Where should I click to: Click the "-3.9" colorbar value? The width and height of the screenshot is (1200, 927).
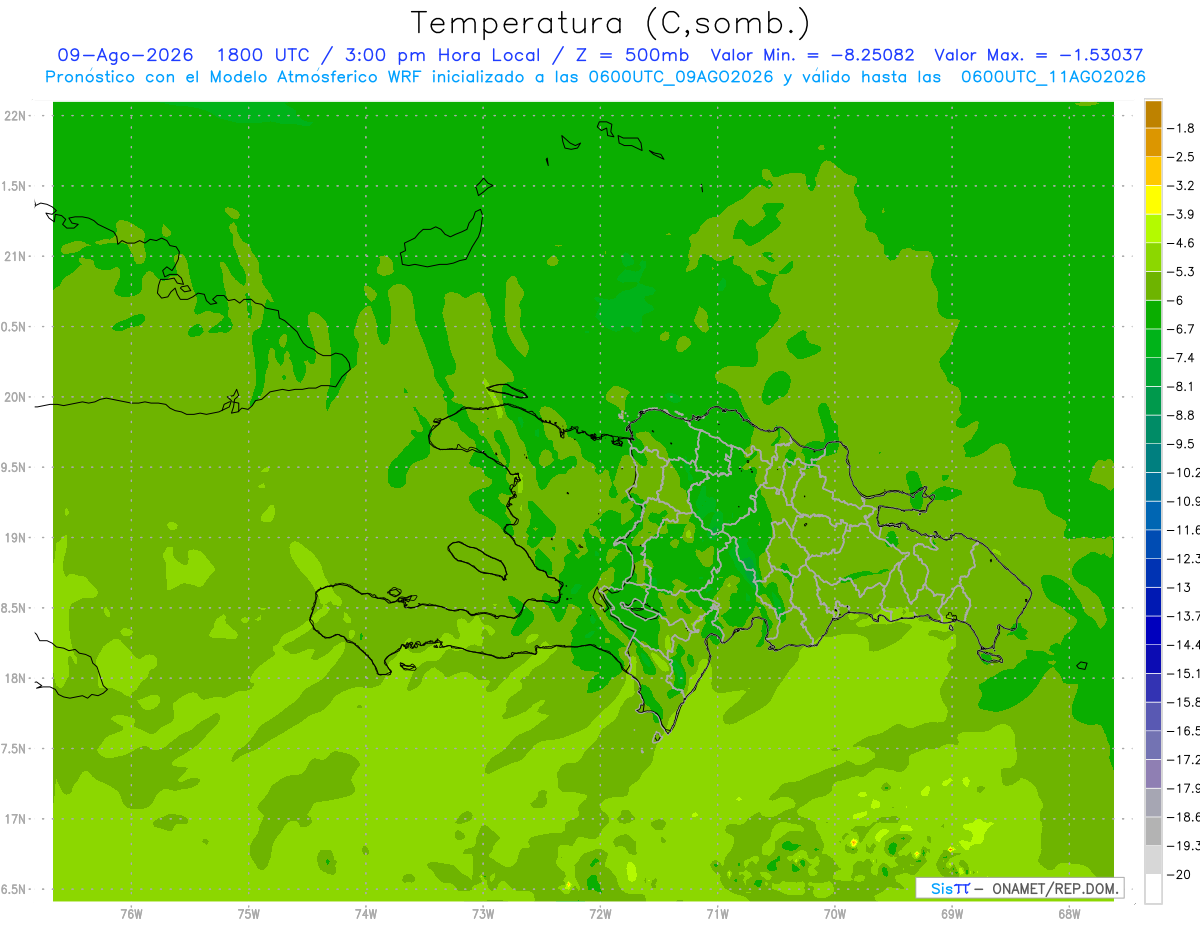pyautogui.click(x=1181, y=214)
